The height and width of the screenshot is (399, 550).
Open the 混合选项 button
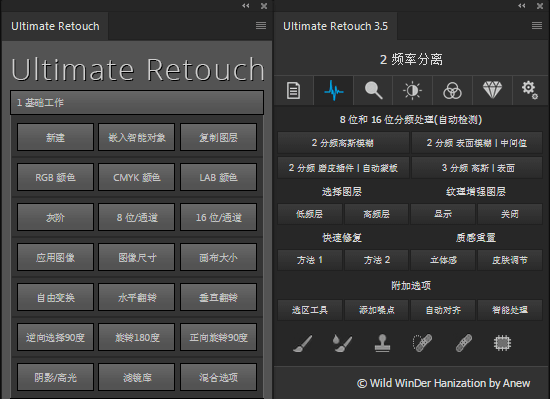pos(218,377)
